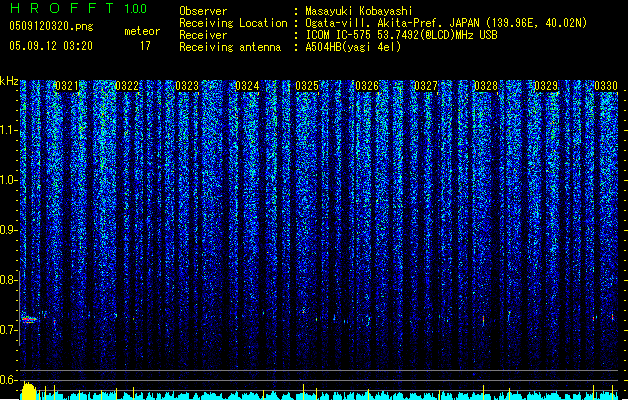Click the 0327 time marker
This screenshot has width=629, height=400.
point(426,86)
